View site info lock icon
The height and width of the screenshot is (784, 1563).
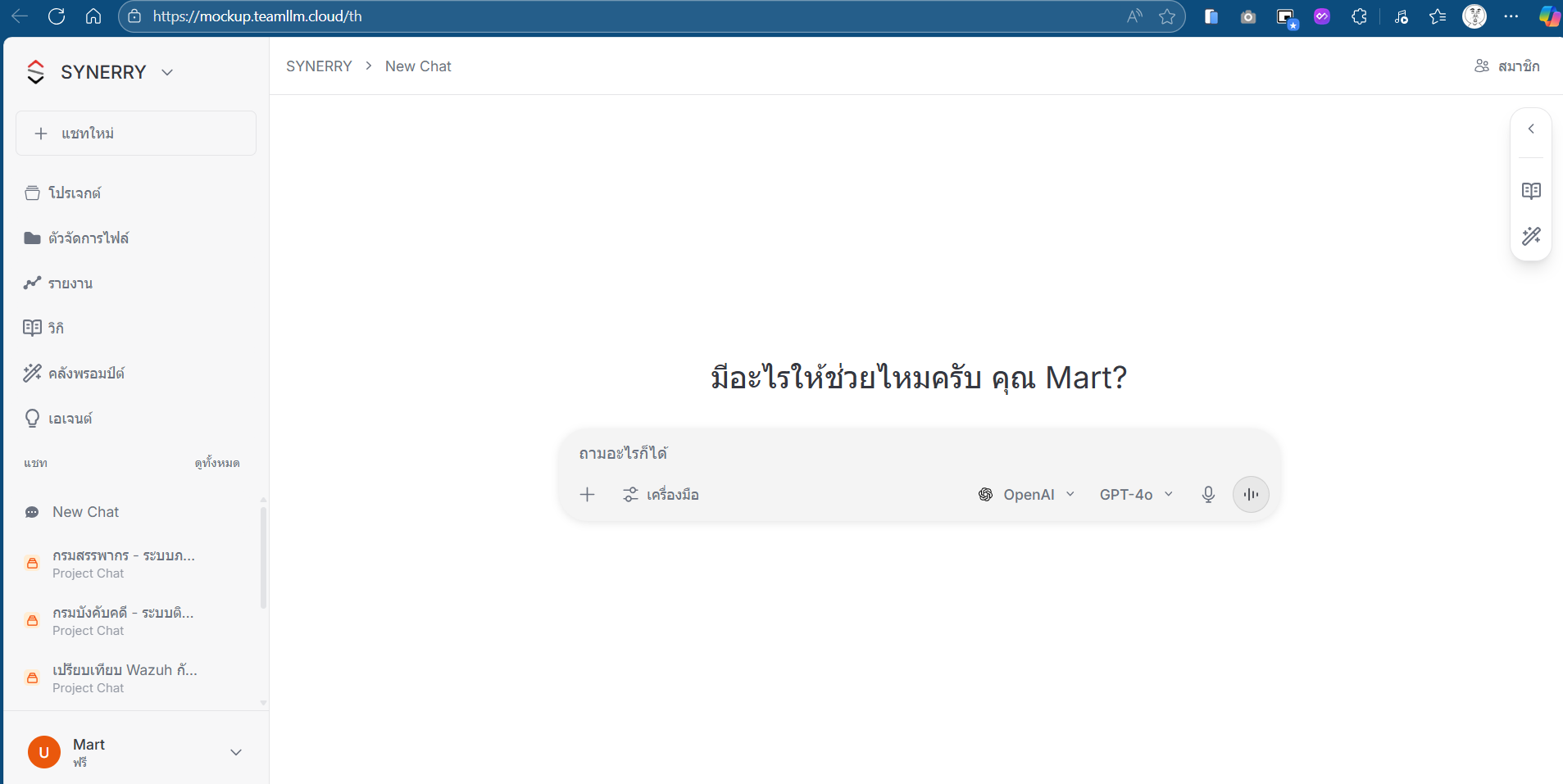[x=134, y=16]
